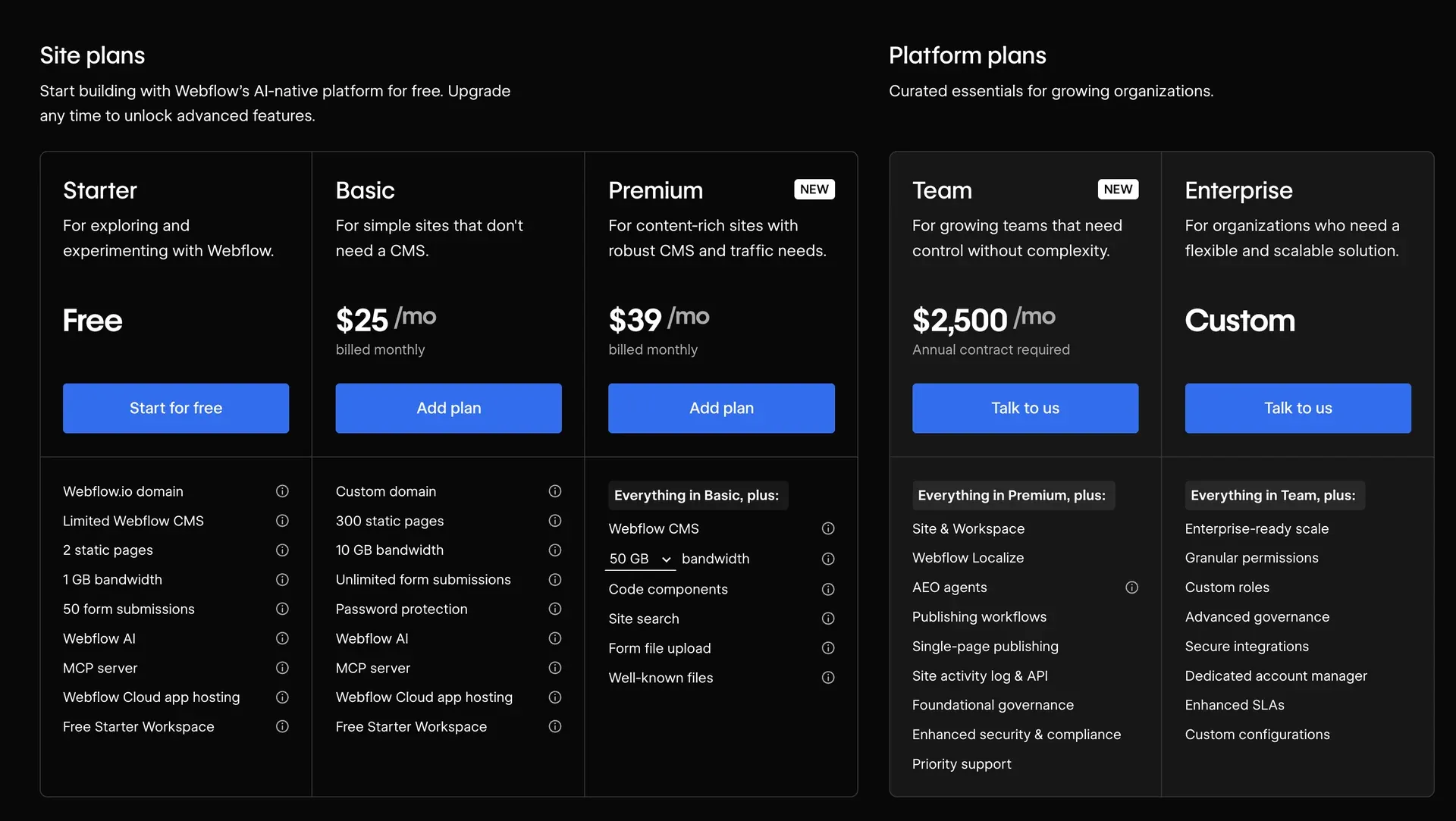The width and height of the screenshot is (1456, 821).
Task: Click Custom roles feature
Action: [1227, 588]
